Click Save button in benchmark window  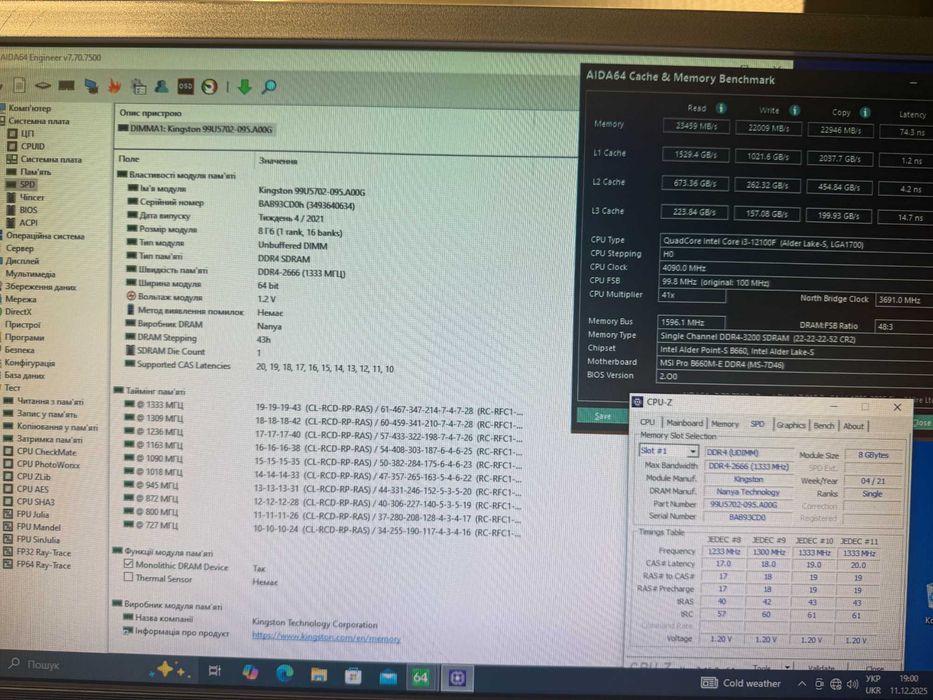tap(602, 416)
